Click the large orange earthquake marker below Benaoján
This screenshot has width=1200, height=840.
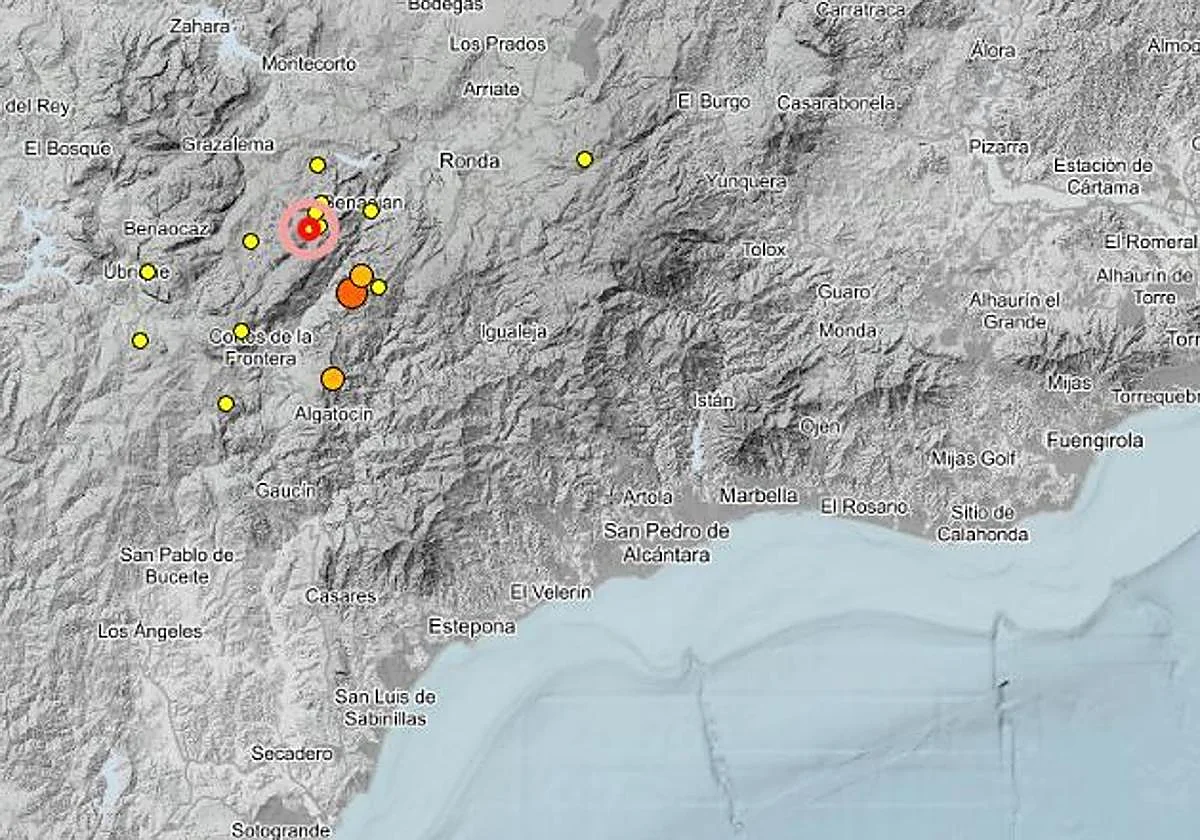(x=351, y=292)
